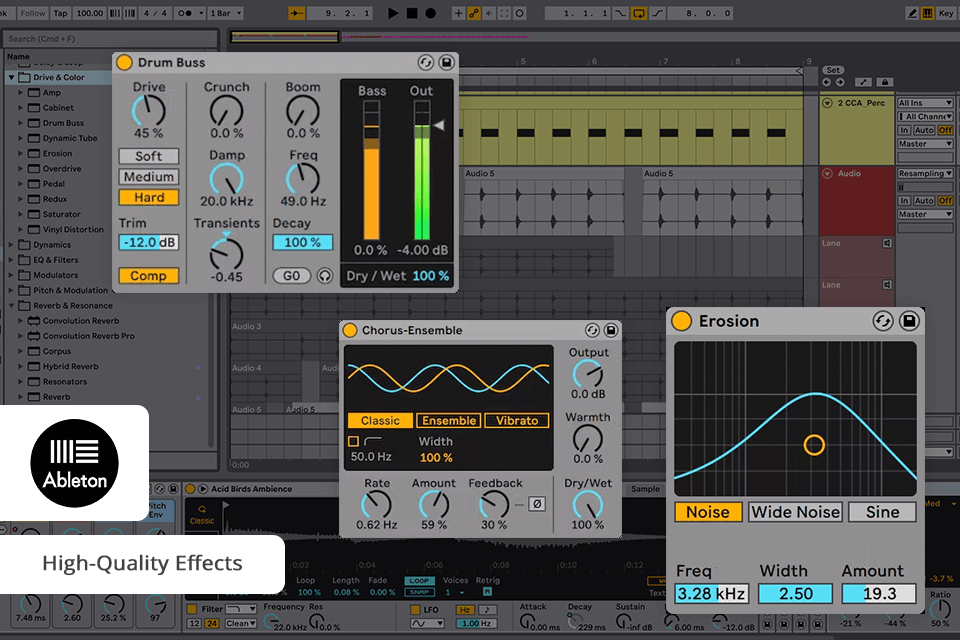960x640 pixels.
Task: Toggle Key map mode button
Action: (946, 13)
